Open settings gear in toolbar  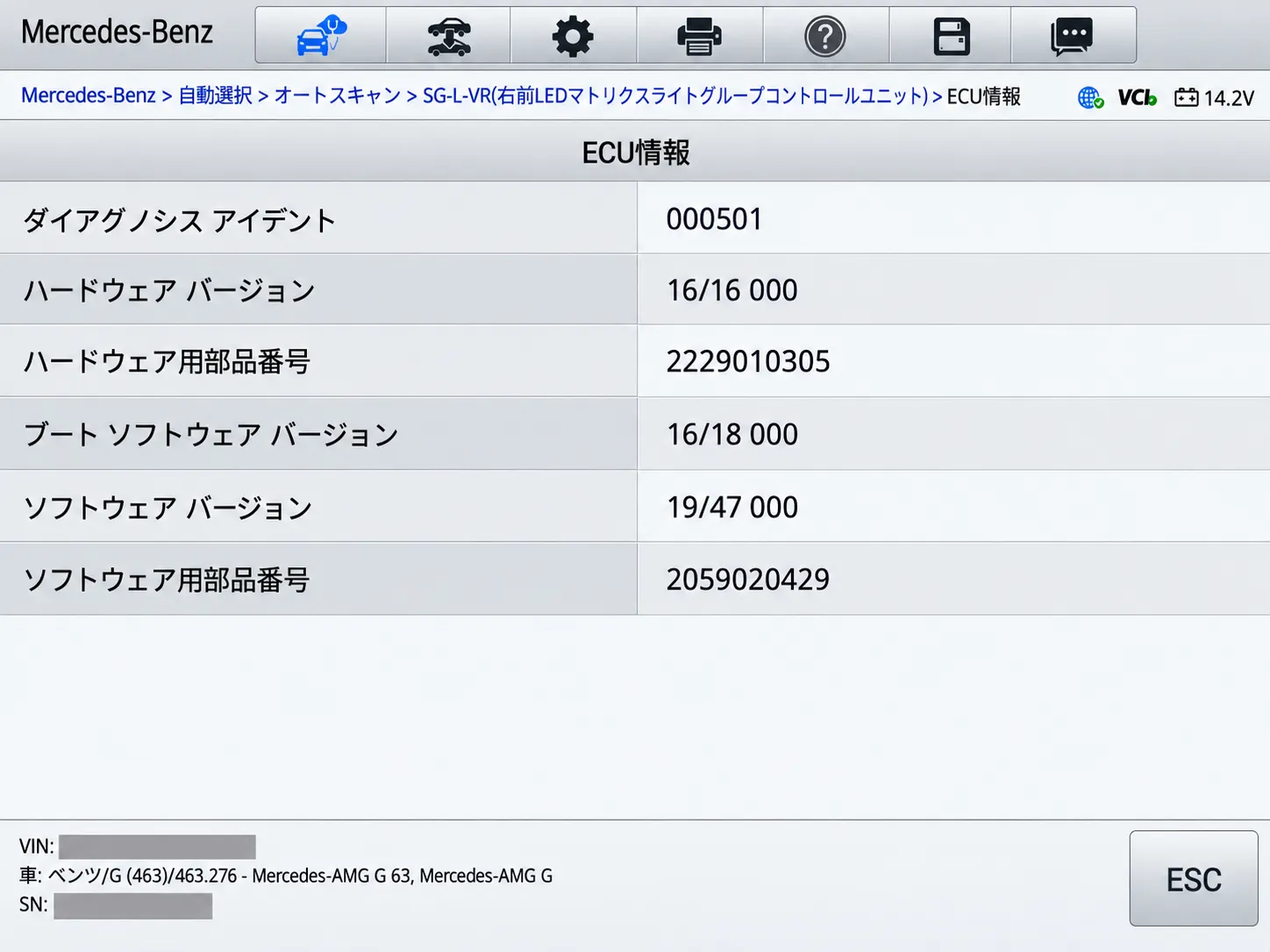(x=574, y=36)
